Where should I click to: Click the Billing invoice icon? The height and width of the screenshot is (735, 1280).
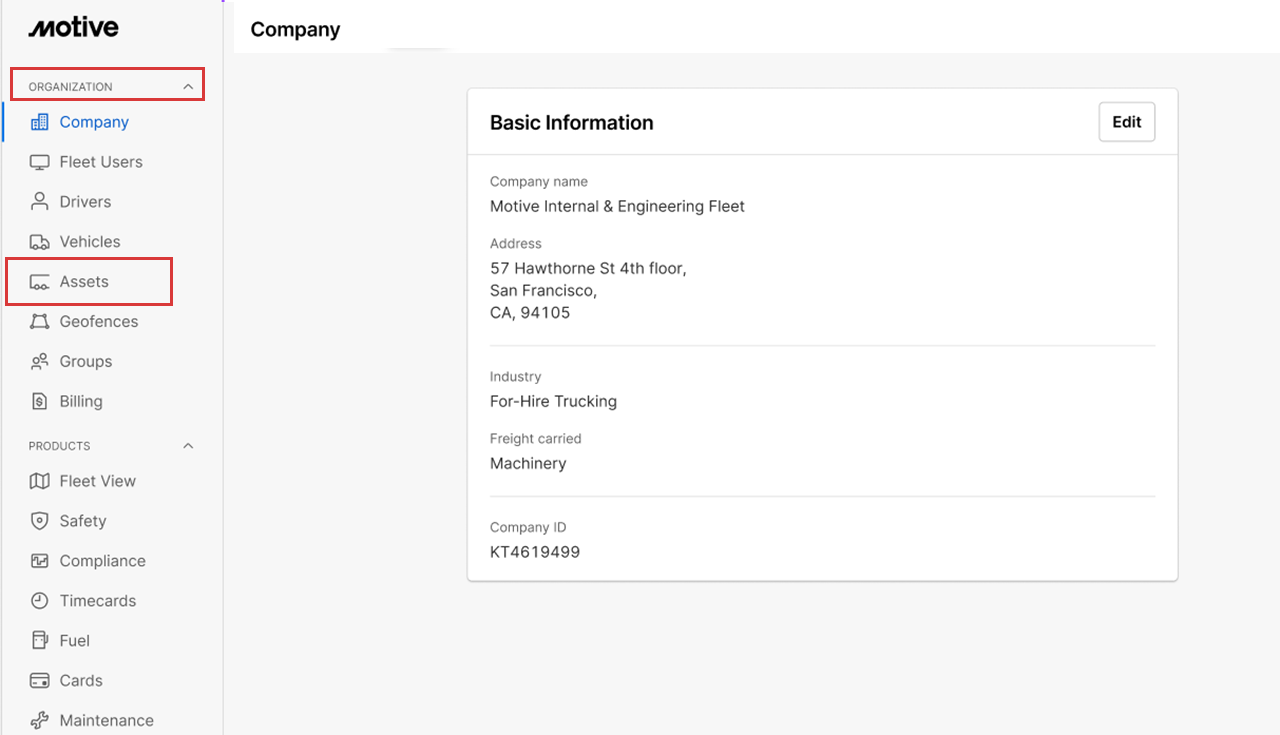39,402
